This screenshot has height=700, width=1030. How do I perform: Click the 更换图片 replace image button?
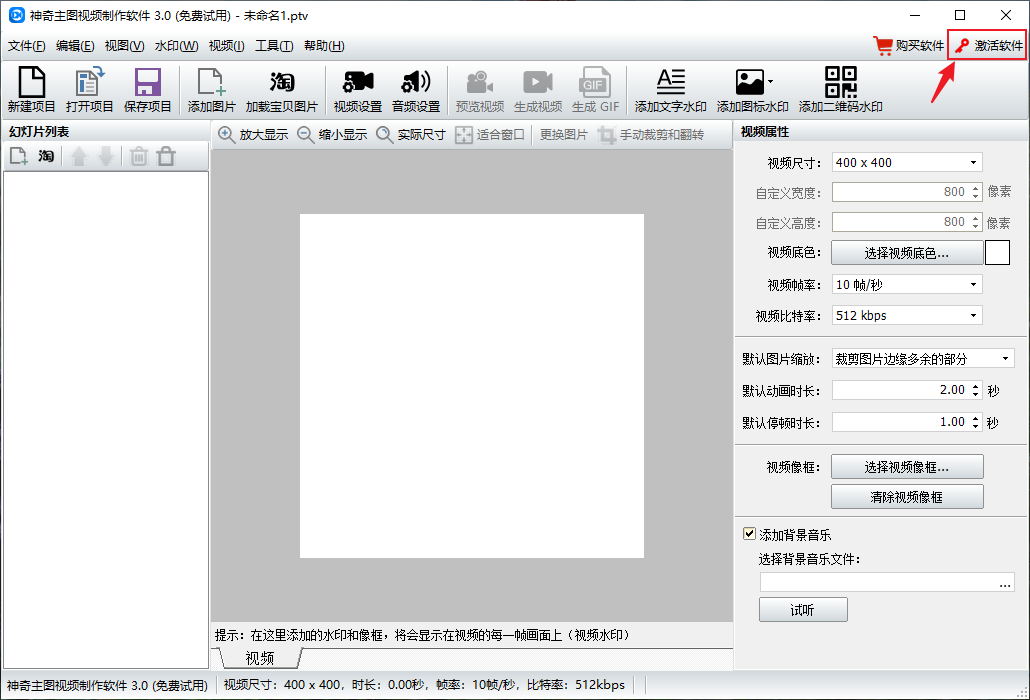[564, 135]
